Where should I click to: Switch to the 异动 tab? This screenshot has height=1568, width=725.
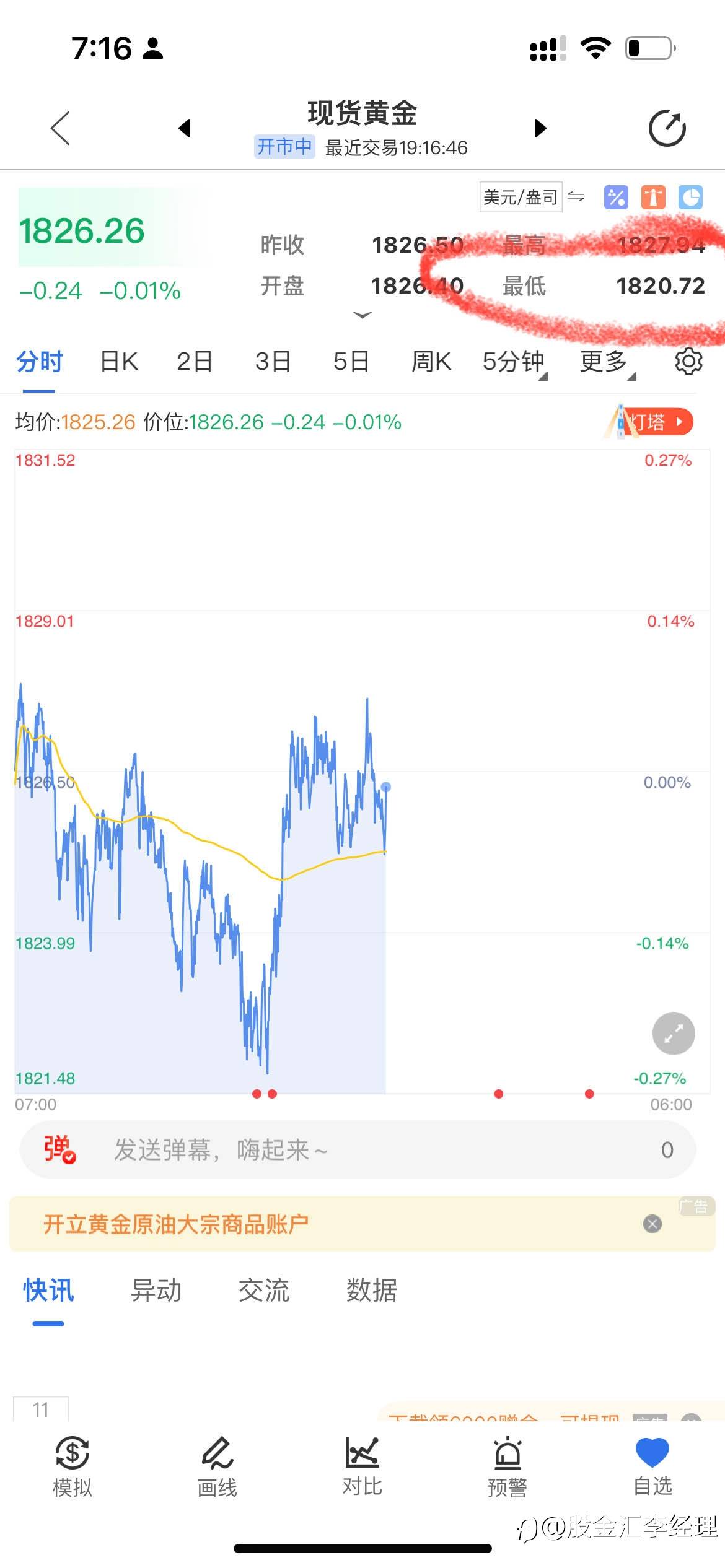coord(156,1291)
